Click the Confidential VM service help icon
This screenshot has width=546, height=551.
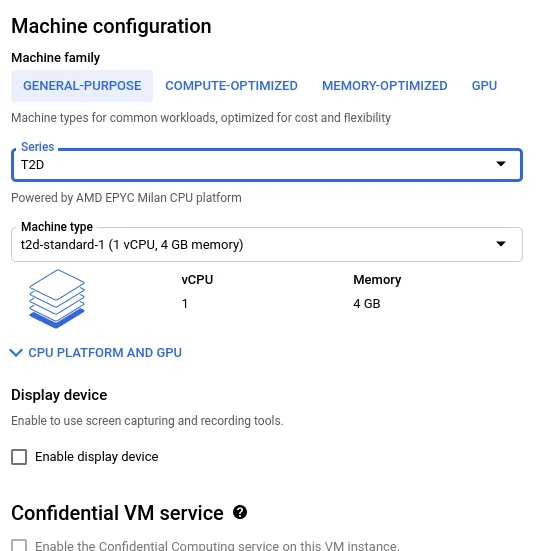(x=240, y=512)
